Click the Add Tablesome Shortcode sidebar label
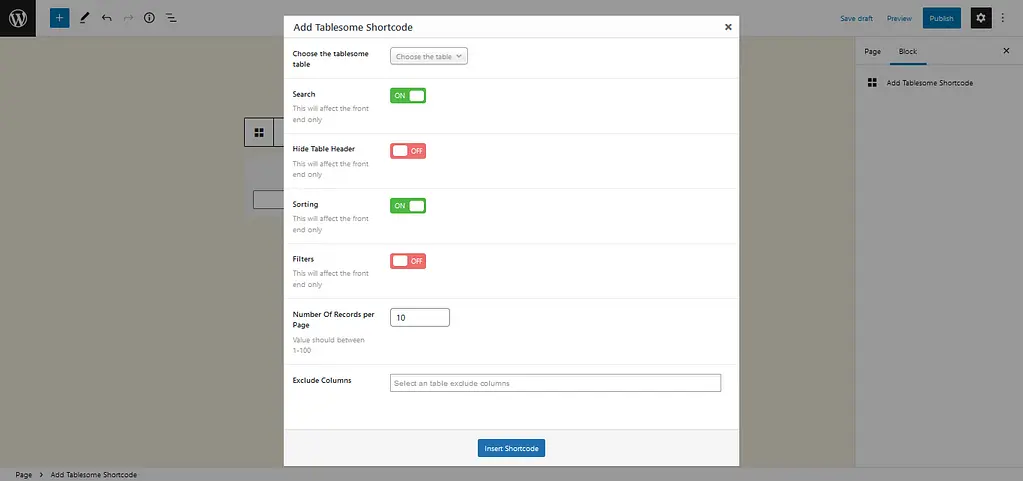 click(x=930, y=83)
